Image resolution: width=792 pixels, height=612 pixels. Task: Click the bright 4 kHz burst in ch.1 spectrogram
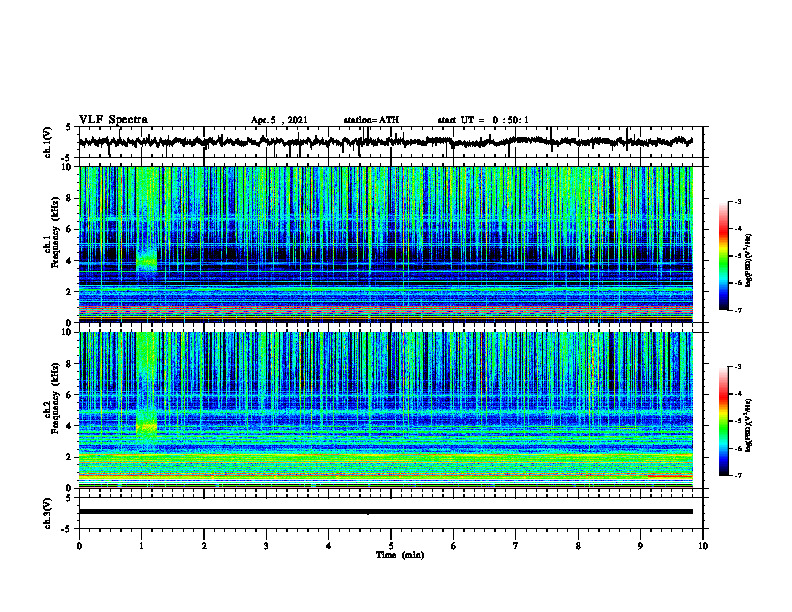[x=146, y=261]
